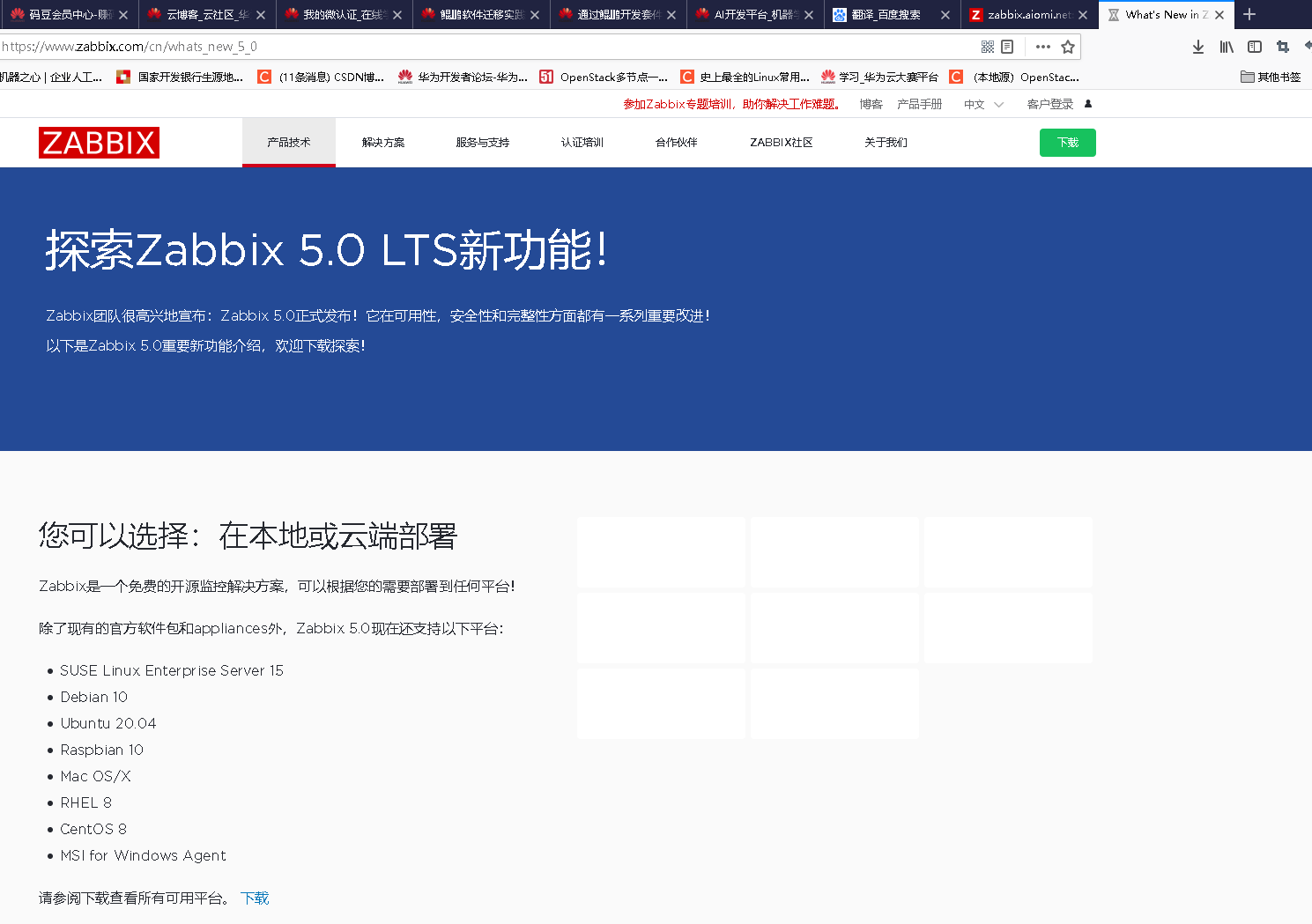This screenshot has height=924, width=1312.
Task: Open the 产品手册 link
Action: pyautogui.click(x=919, y=104)
